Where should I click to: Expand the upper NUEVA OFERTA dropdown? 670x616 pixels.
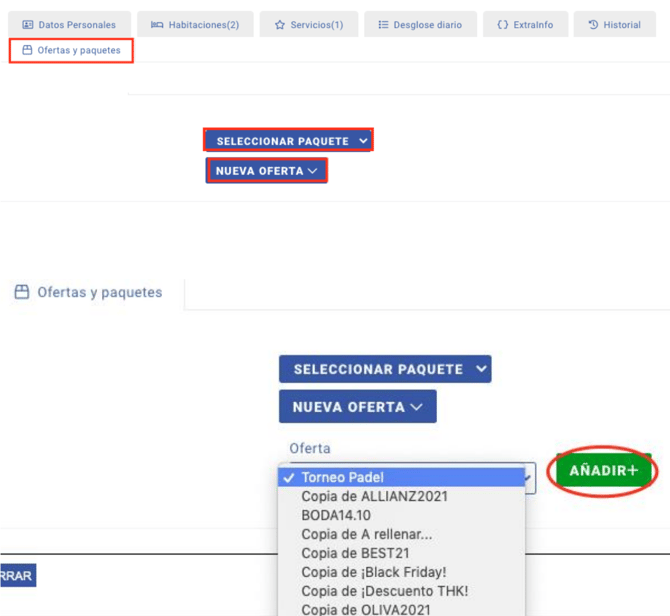(x=266, y=171)
